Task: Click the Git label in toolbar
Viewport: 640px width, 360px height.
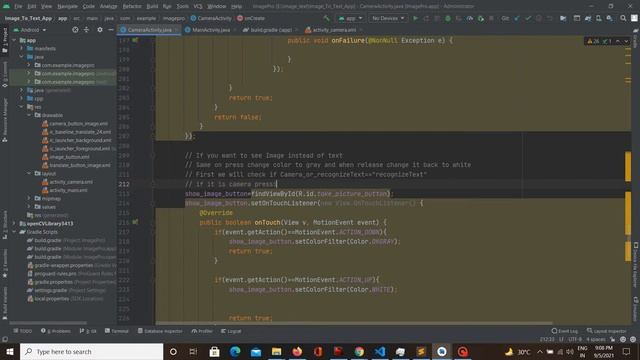Action: pos(505,18)
